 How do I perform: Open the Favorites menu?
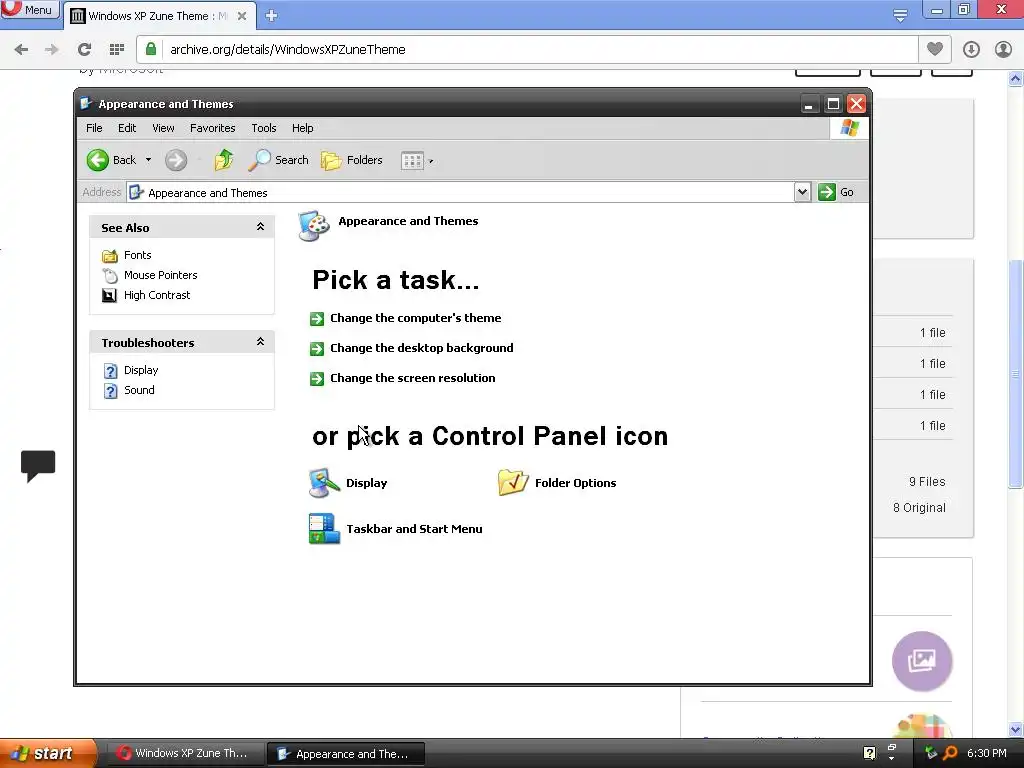[x=212, y=128]
